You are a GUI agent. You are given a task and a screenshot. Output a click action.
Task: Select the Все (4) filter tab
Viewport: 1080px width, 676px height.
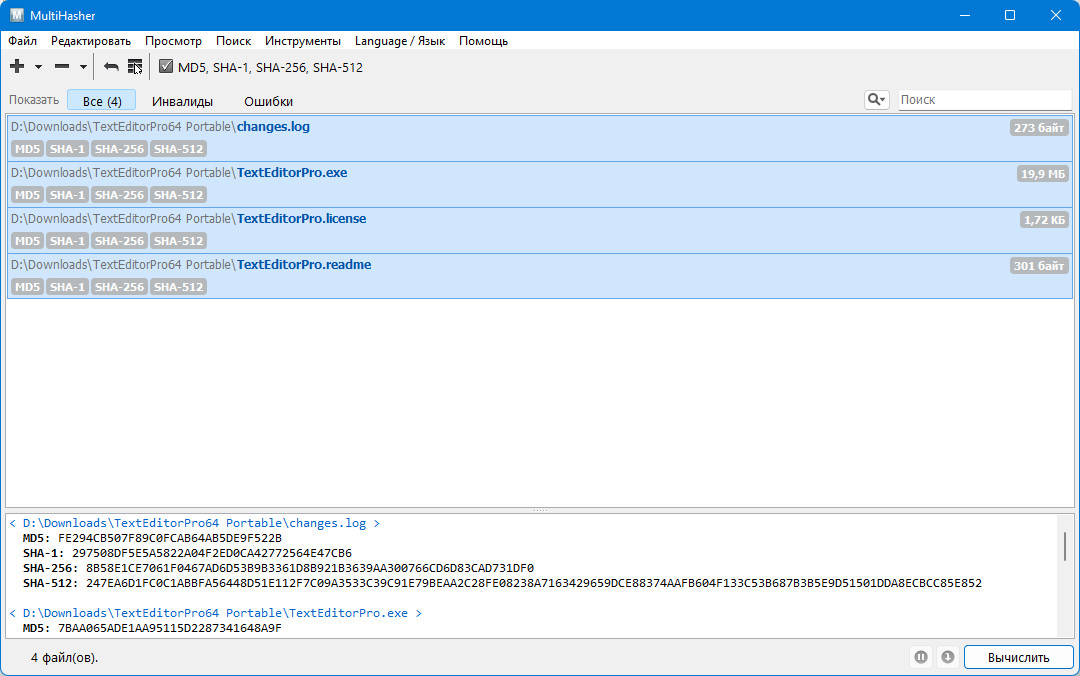coord(102,101)
